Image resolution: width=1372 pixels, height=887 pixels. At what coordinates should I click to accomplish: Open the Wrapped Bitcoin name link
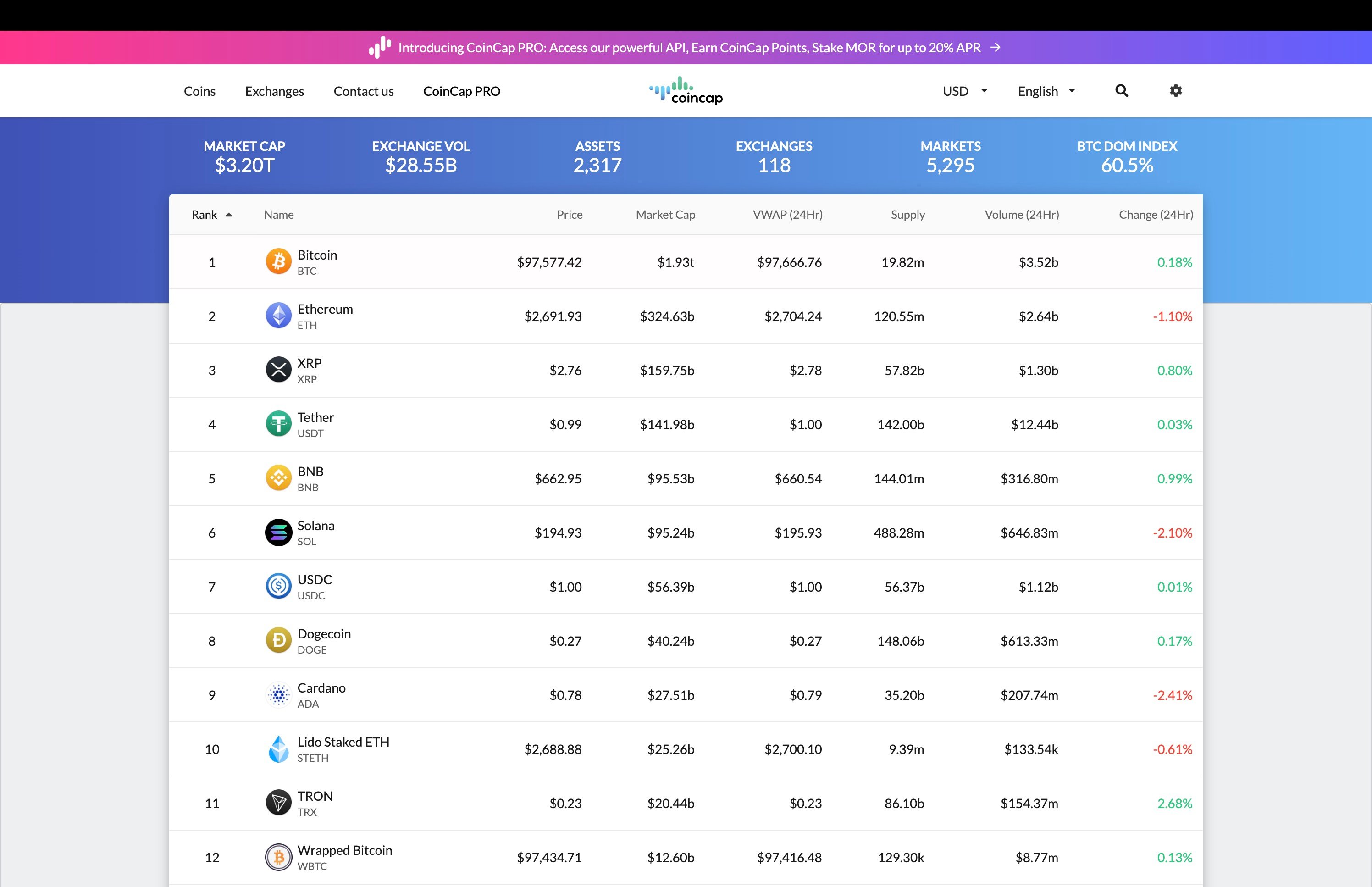(344, 850)
